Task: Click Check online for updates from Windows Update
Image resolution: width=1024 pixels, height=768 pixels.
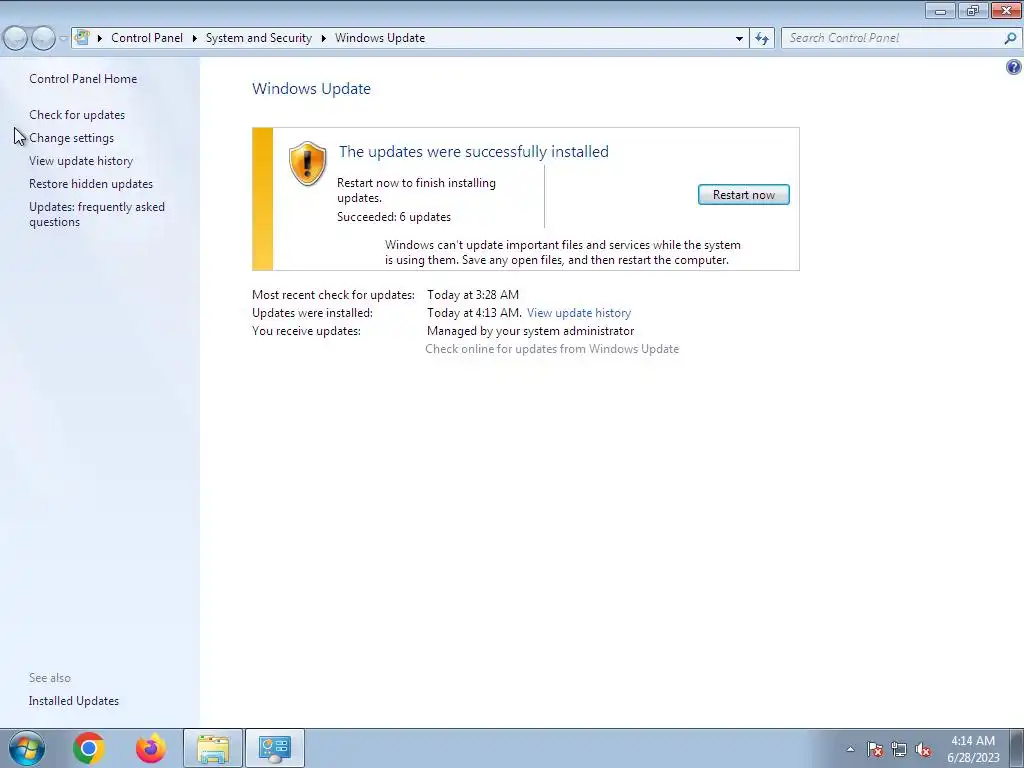Action: click(552, 349)
